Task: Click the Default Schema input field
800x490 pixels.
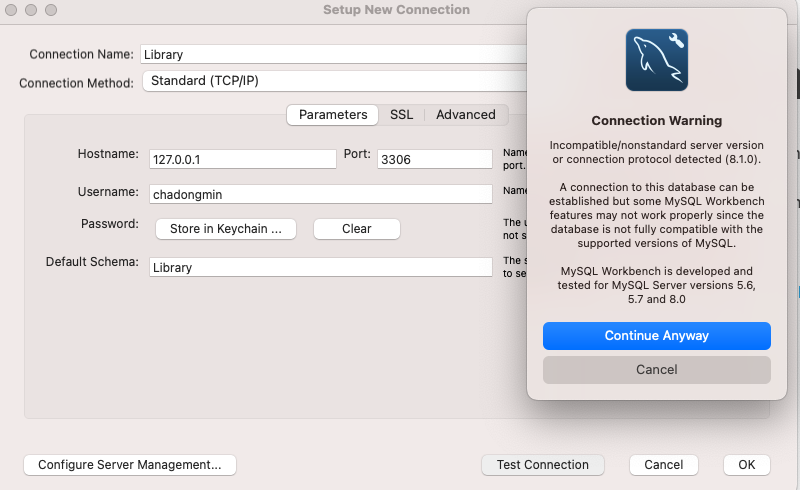Action: tap(320, 267)
